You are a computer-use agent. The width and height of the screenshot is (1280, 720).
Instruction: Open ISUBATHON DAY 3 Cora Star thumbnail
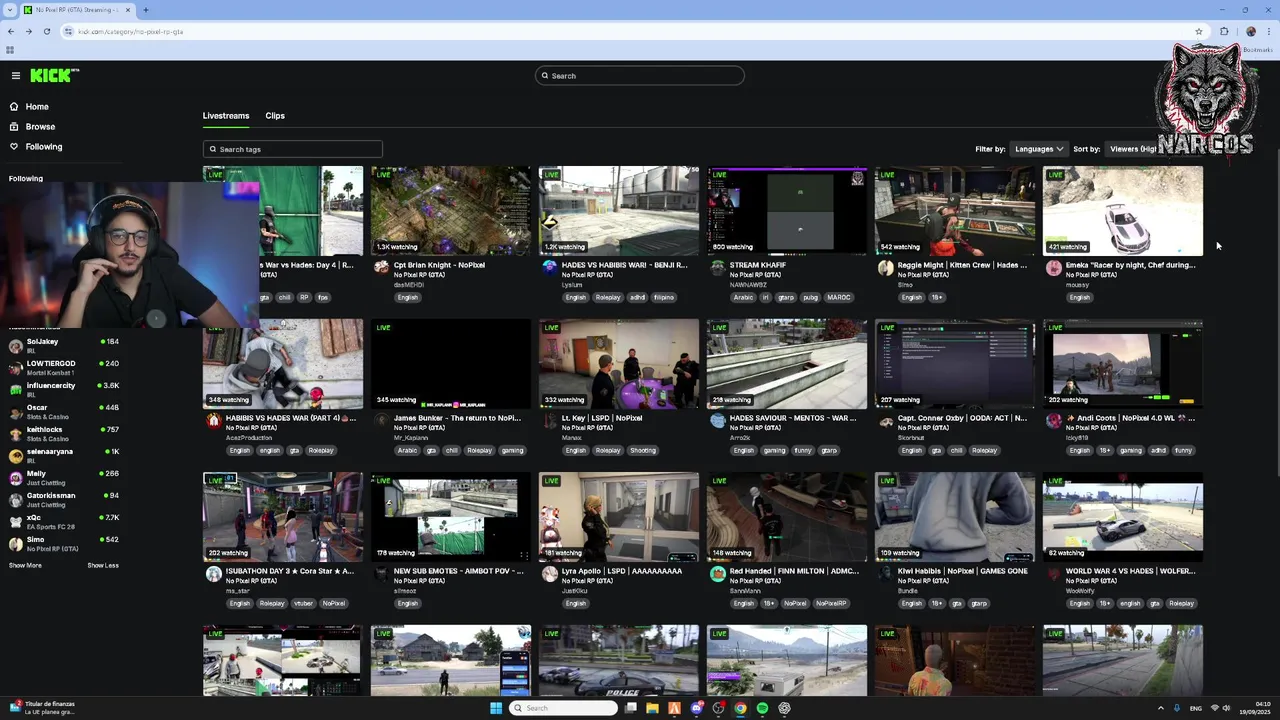coord(283,517)
